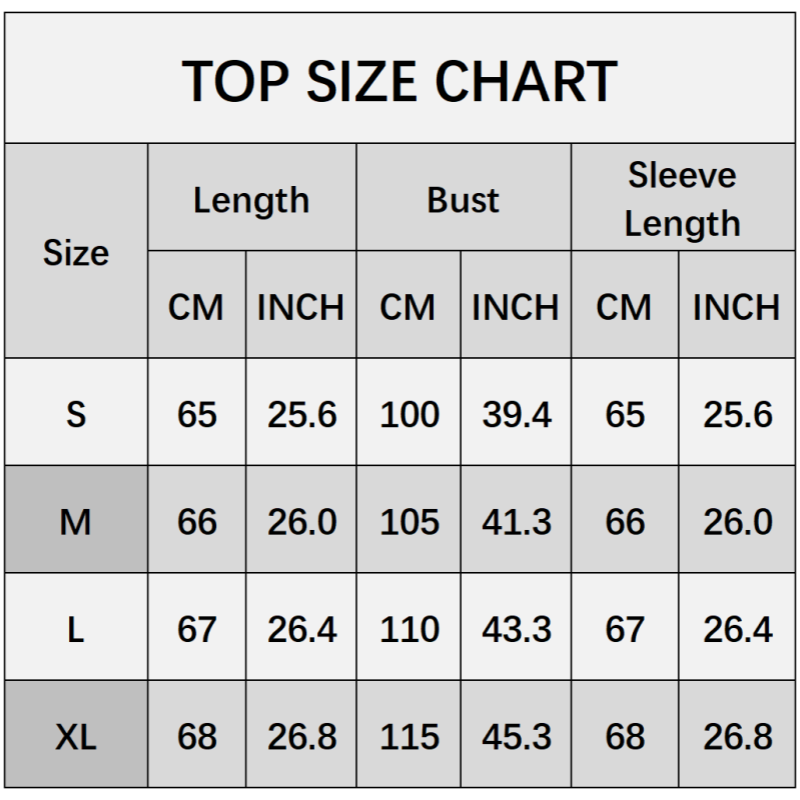Select the L size row label

point(76,629)
